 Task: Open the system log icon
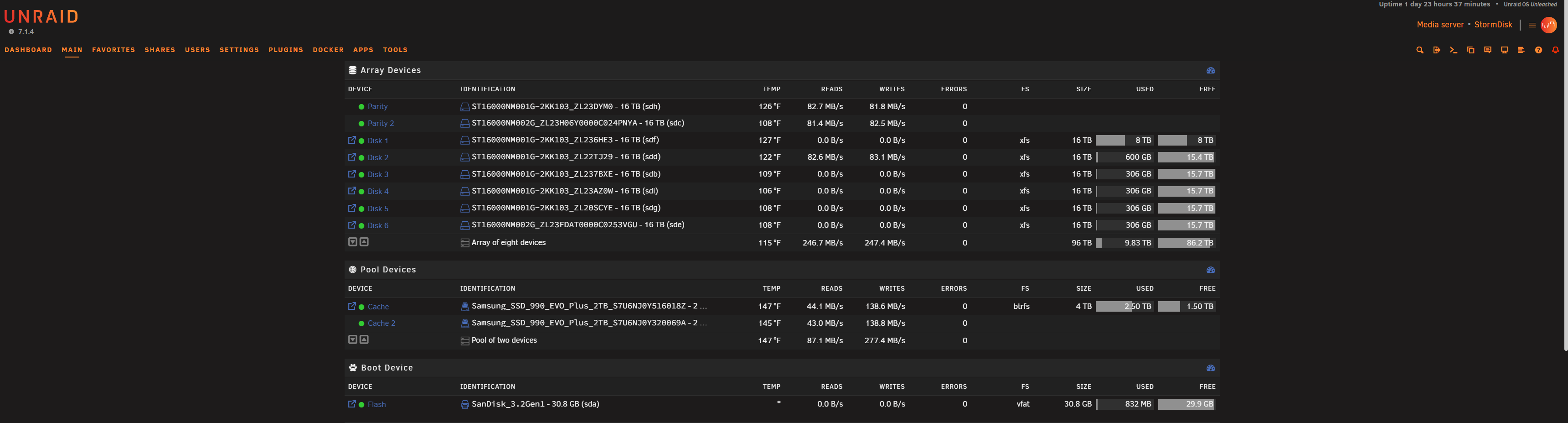tap(1521, 51)
